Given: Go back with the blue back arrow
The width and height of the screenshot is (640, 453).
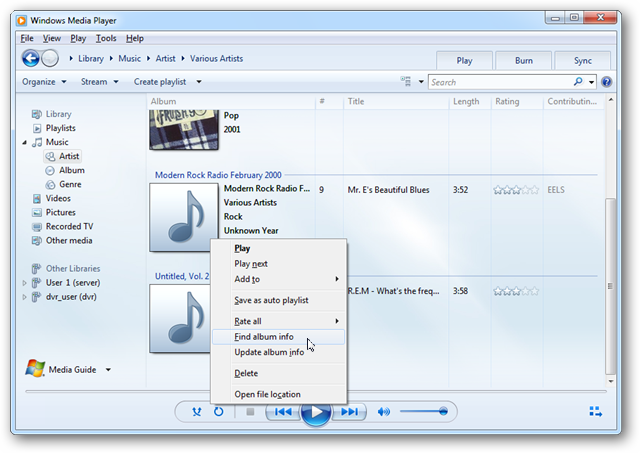Looking at the screenshot, I should click(x=31, y=58).
